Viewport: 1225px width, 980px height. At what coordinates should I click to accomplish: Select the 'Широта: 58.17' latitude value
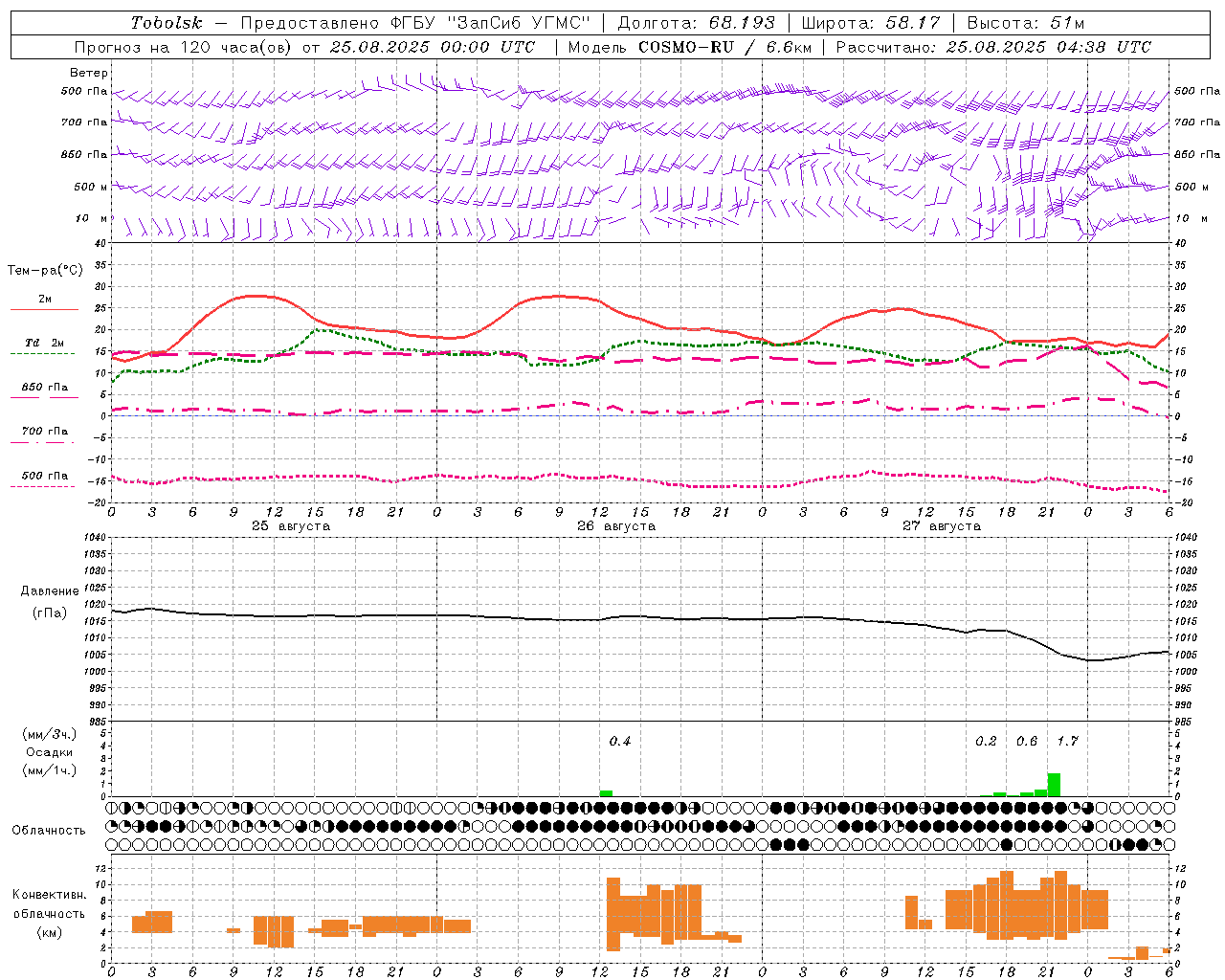(x=871, y=23)
